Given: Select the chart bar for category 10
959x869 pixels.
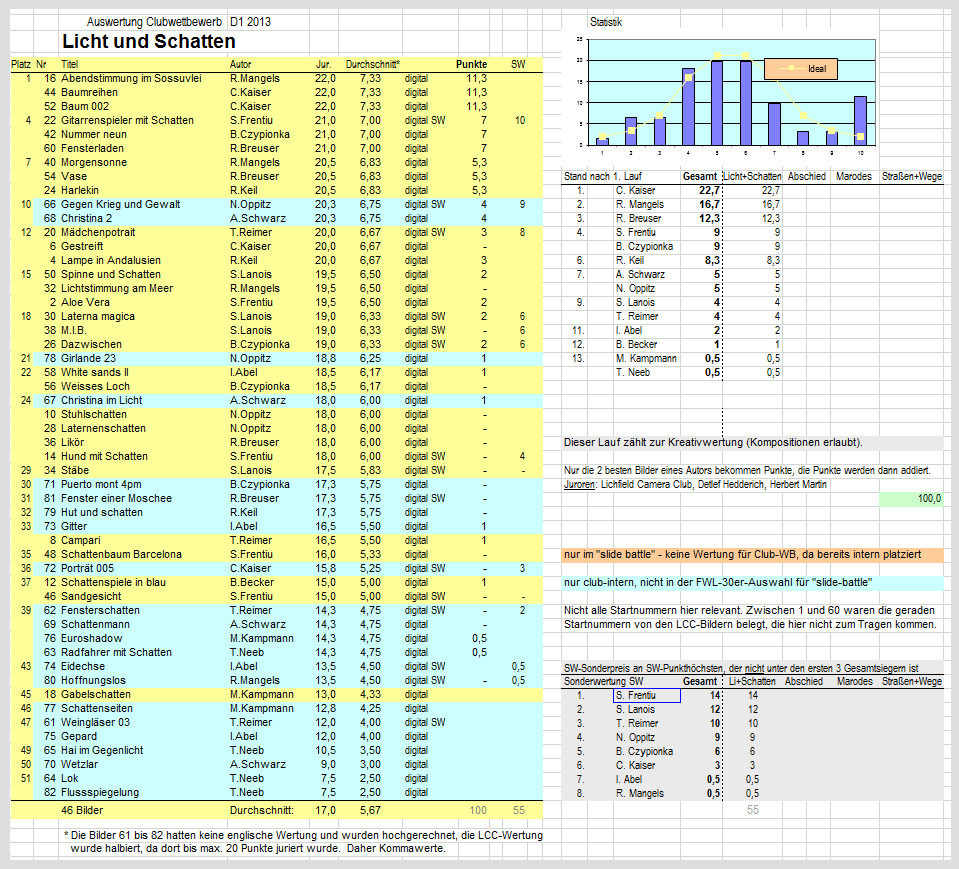Looking at the screenshot, I should coord(860,121).
